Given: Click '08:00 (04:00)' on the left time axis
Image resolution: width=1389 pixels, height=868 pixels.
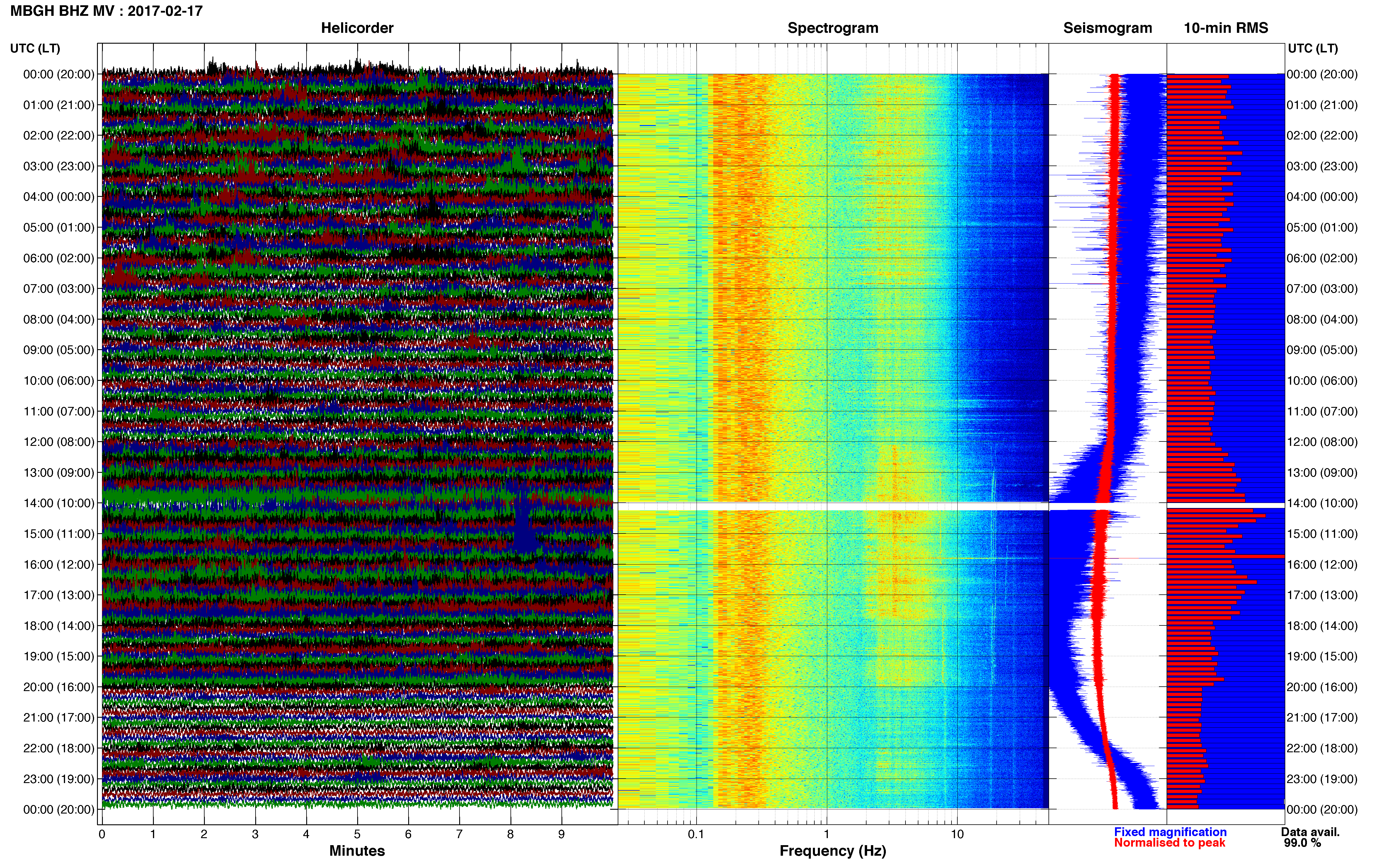Looking at the screenshot, I should point(59,320).
